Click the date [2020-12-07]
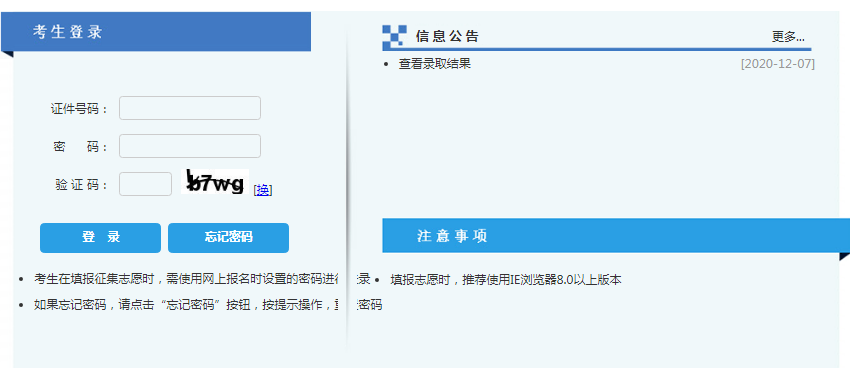This screenshot has width=850, height=369. tap(777, 64)
